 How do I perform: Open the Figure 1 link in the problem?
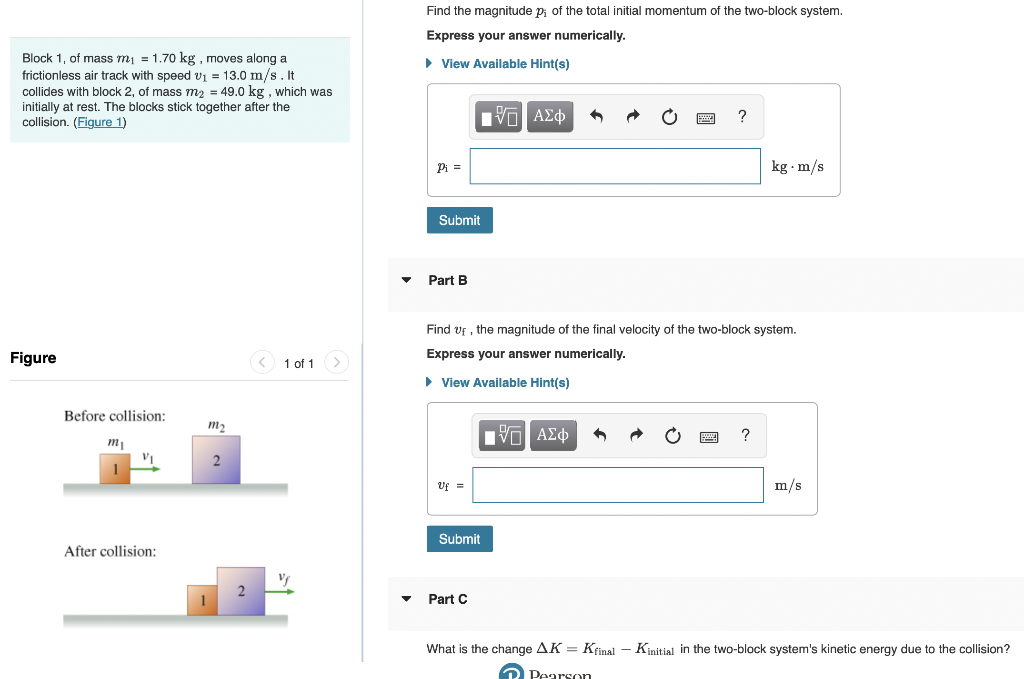(100, 120)
